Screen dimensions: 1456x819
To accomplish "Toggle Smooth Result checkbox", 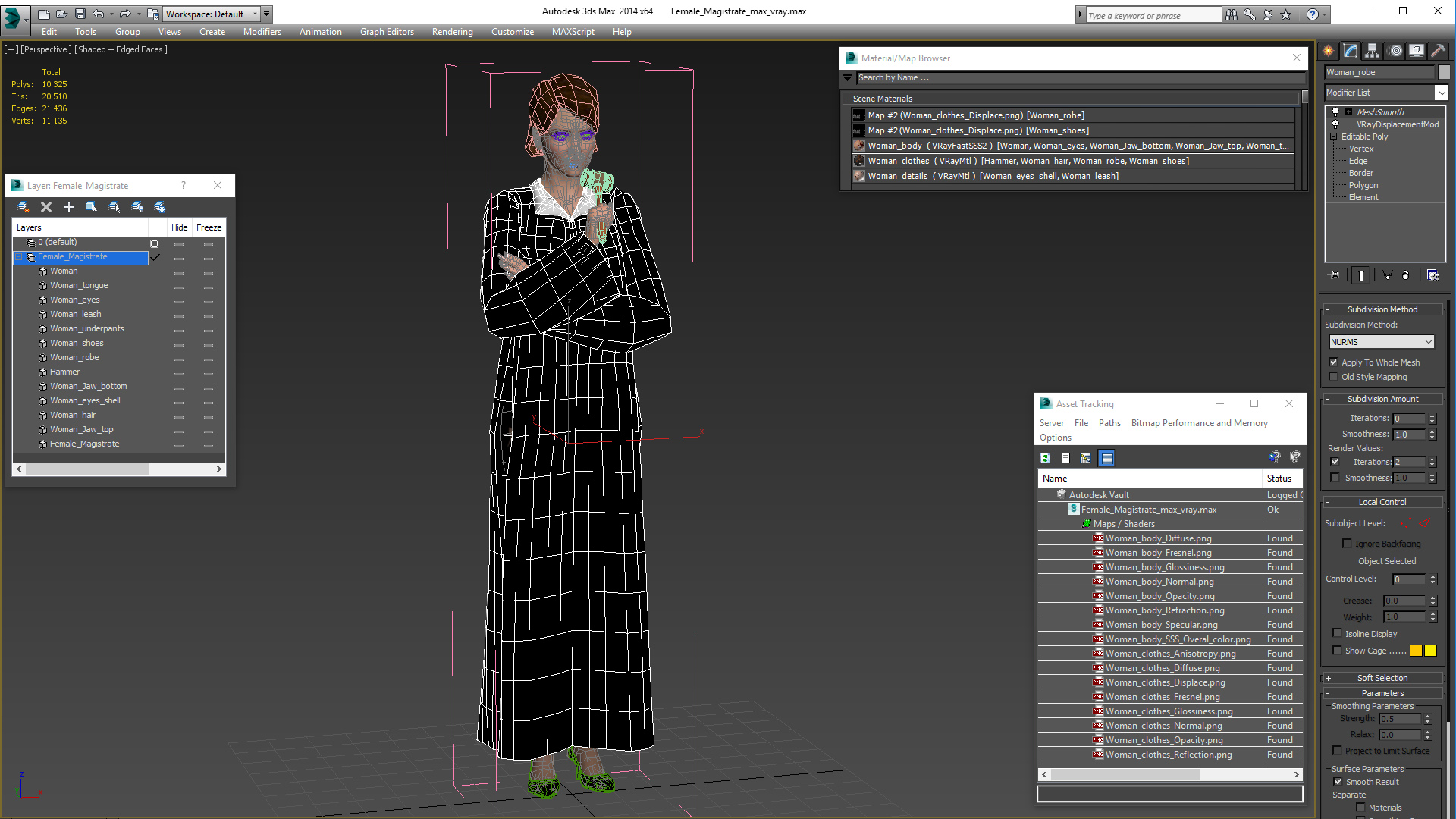I will pyautogui.click(x=1338, y=782).
